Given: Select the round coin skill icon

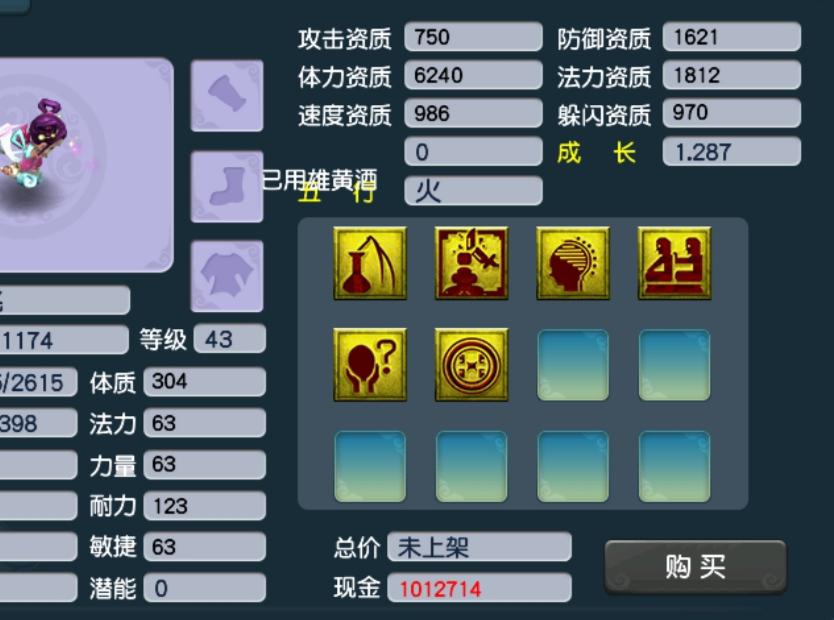Looking at the screenshot, I should pyautogui.click(x=471, y=364).
